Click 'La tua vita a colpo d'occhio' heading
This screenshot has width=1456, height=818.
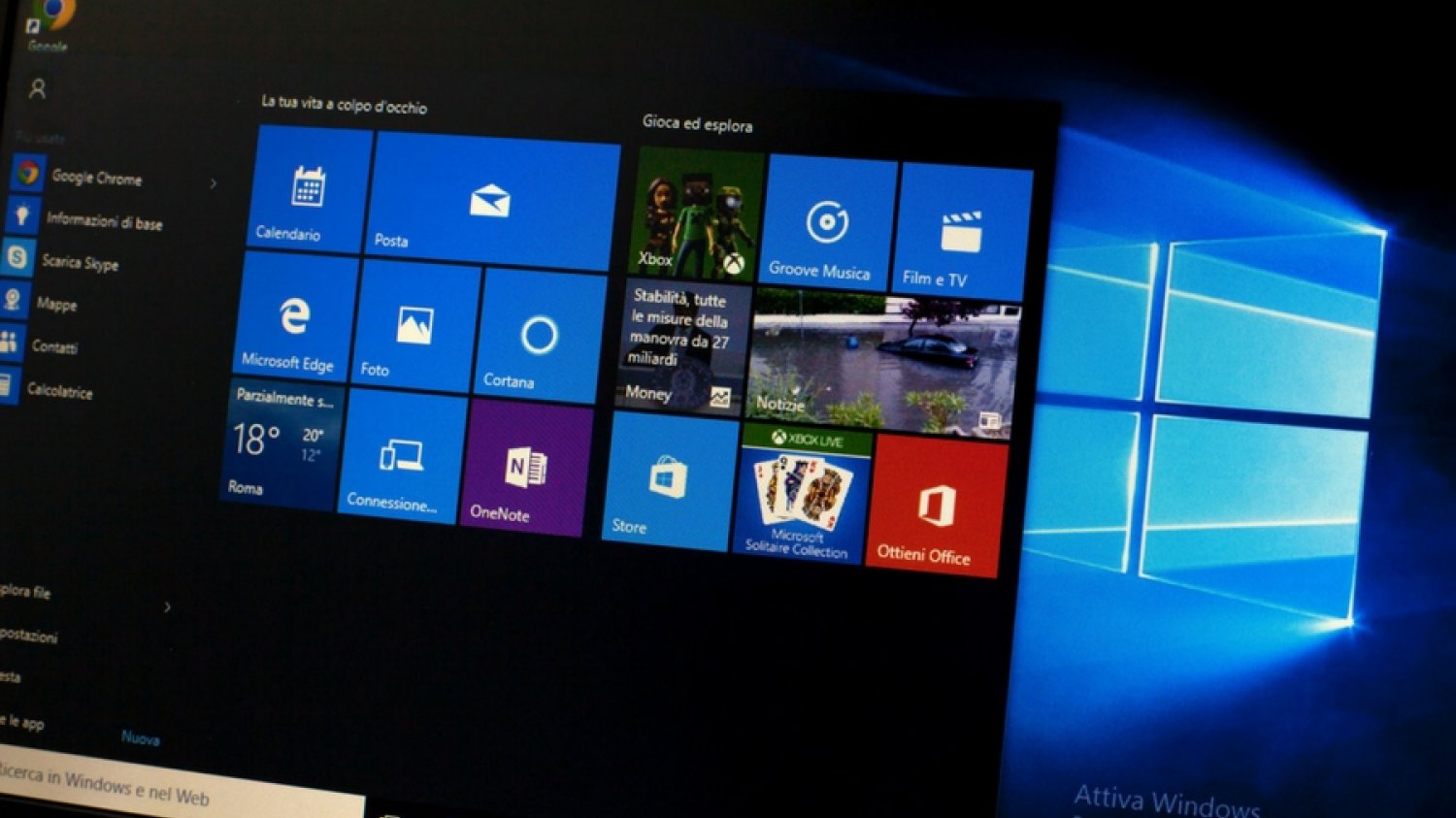point(344,103)
